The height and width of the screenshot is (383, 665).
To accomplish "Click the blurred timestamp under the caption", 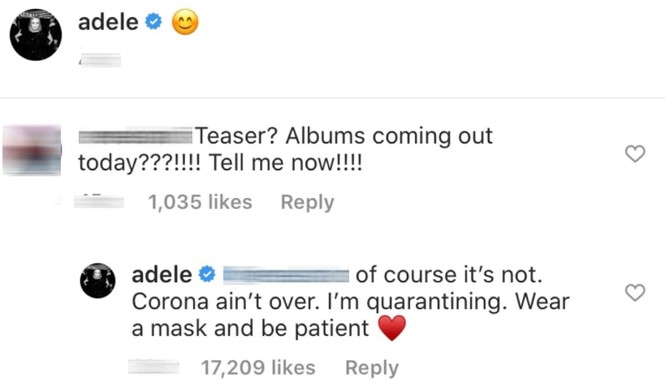I will 100,60.
